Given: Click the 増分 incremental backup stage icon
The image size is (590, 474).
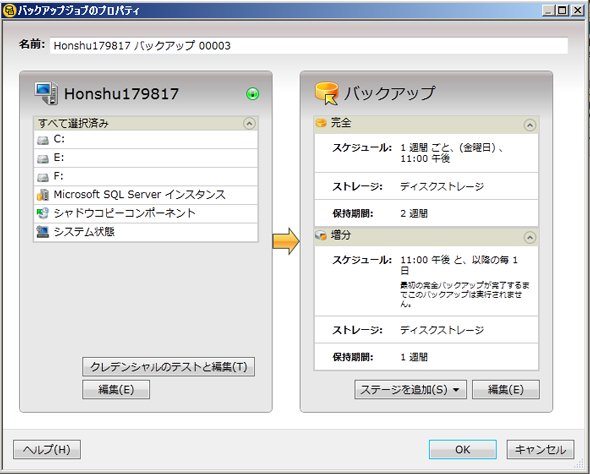Looking at the screenshot, I should (321, 235).
